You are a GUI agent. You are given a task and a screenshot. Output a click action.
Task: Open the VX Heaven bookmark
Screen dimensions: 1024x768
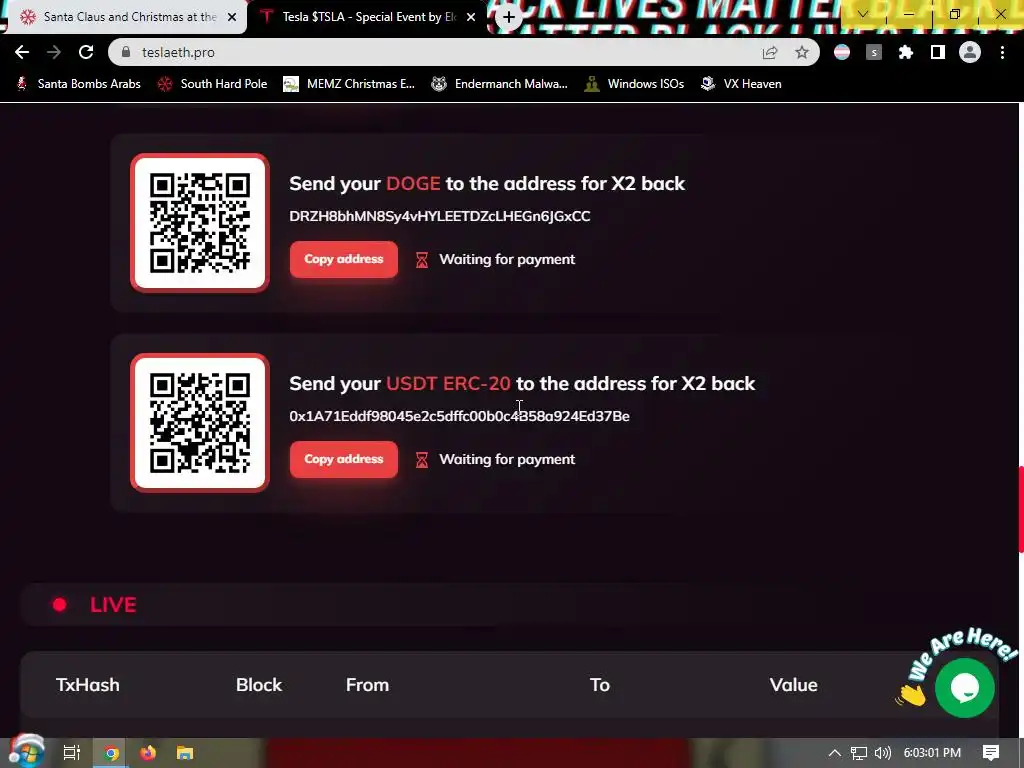click(741, 84)
